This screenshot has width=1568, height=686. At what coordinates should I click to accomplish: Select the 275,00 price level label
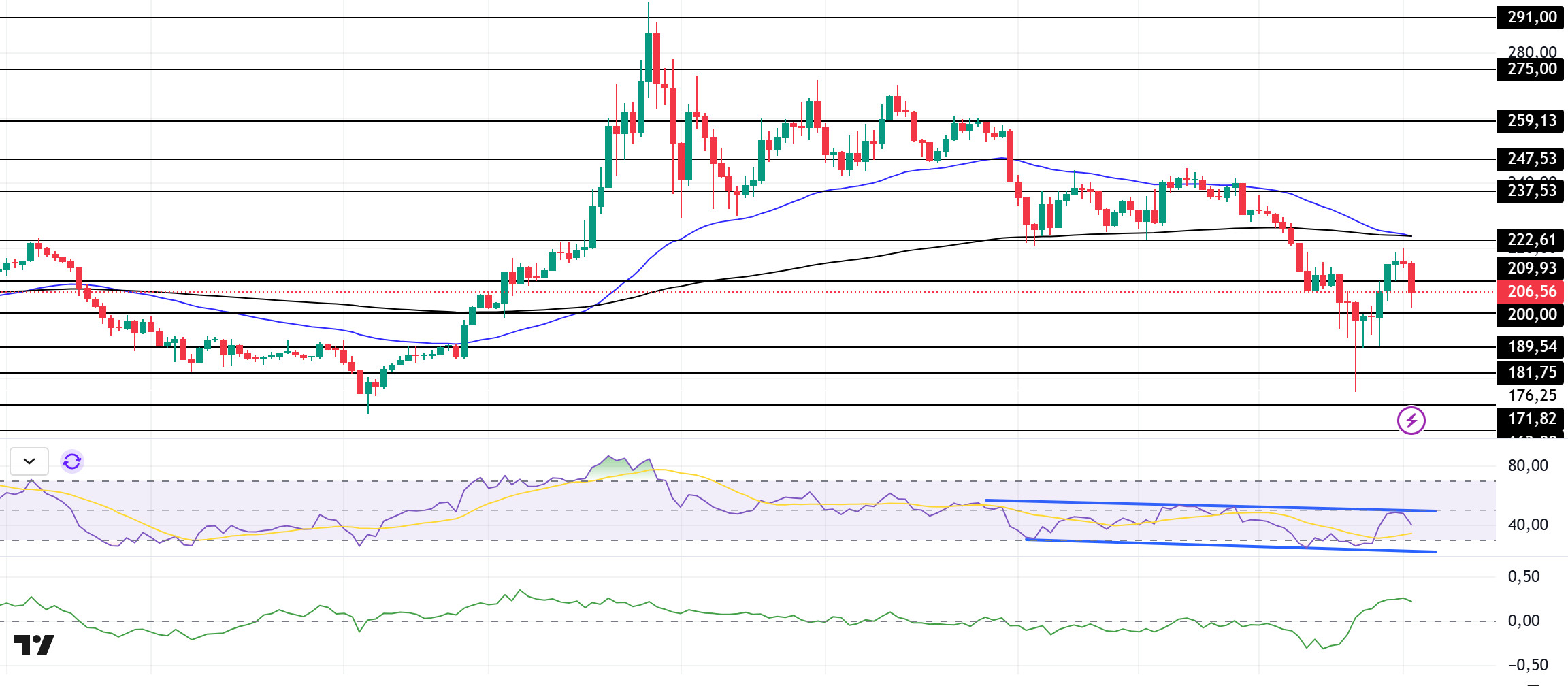1531,69
